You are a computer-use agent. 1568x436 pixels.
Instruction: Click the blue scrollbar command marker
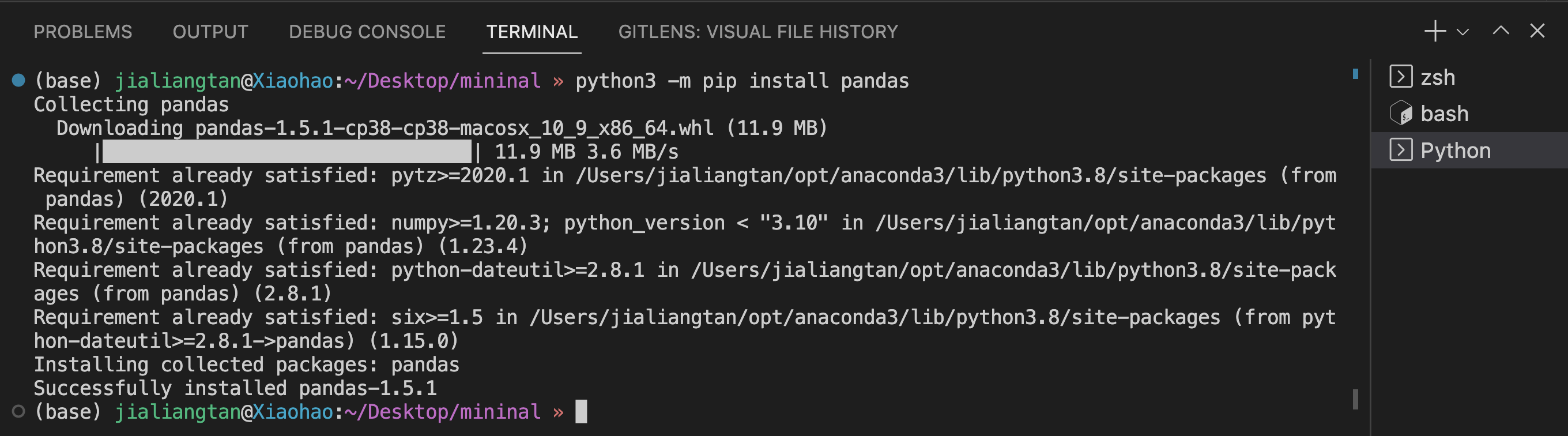1355,74
